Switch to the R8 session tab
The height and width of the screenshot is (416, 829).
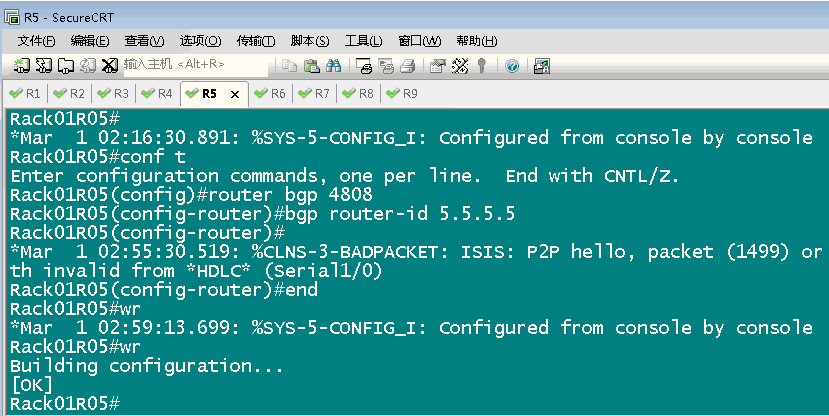pyautogui.click(x=358, y=94)
